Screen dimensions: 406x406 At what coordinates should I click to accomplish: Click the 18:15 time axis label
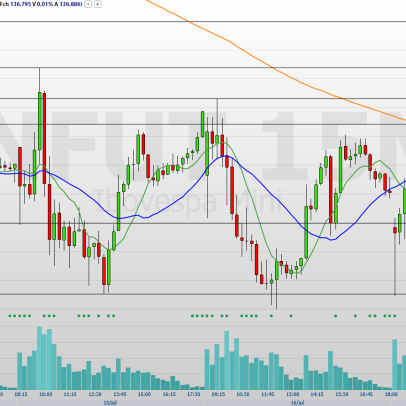[x=21, y=394]
